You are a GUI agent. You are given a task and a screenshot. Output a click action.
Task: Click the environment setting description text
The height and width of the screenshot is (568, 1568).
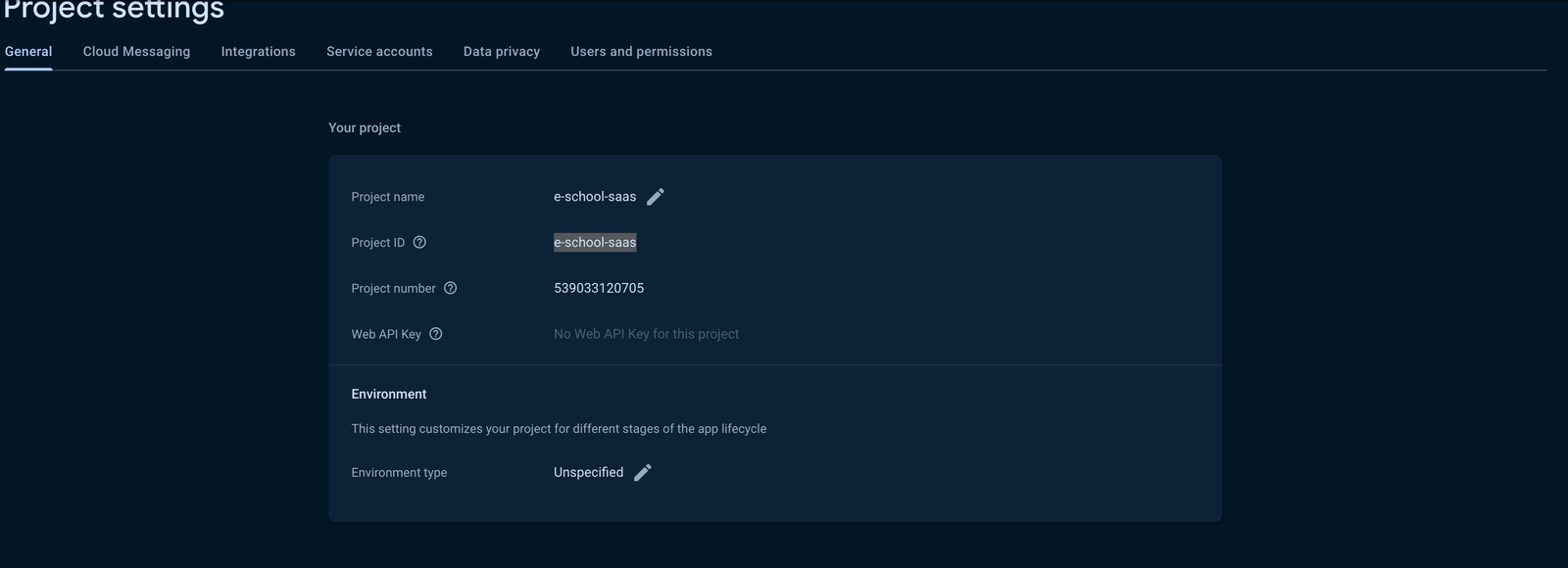pyautogui.click(x=559, y=429)
